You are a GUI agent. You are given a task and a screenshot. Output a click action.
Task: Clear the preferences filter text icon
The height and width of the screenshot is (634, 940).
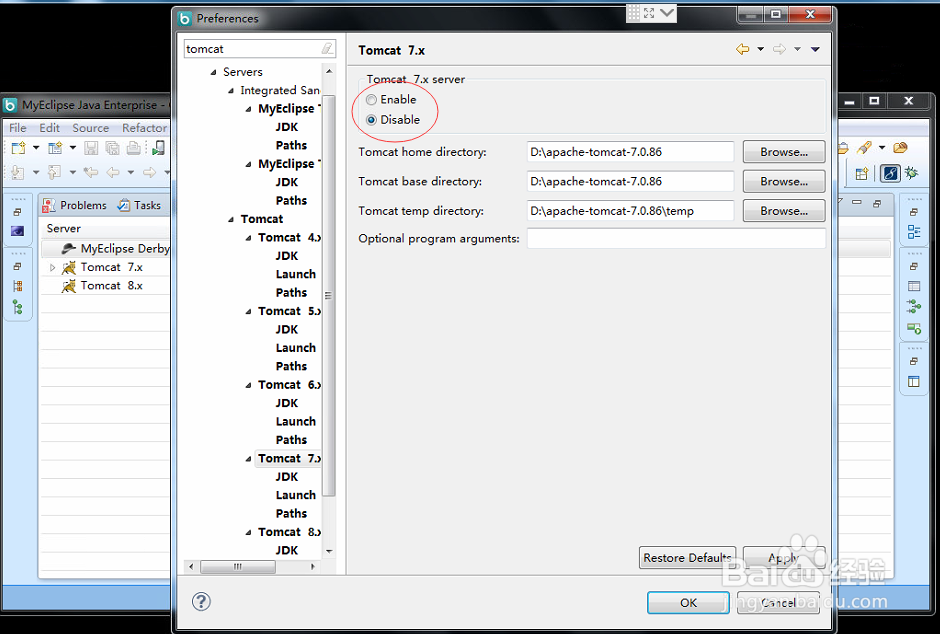327,49
